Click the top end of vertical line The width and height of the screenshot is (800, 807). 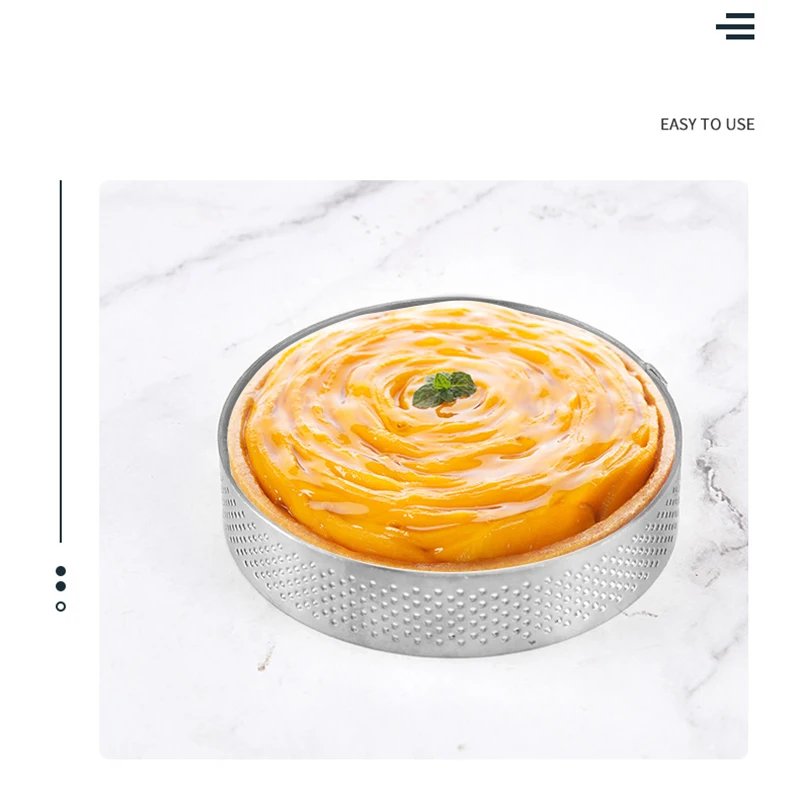click(61, 182)
